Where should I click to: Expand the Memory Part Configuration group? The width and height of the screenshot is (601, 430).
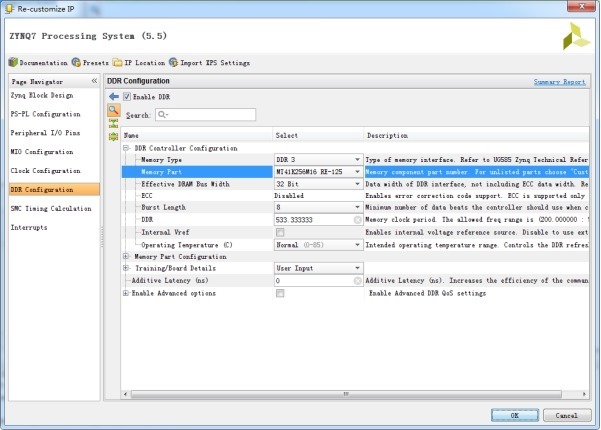(x=126, y=256)
